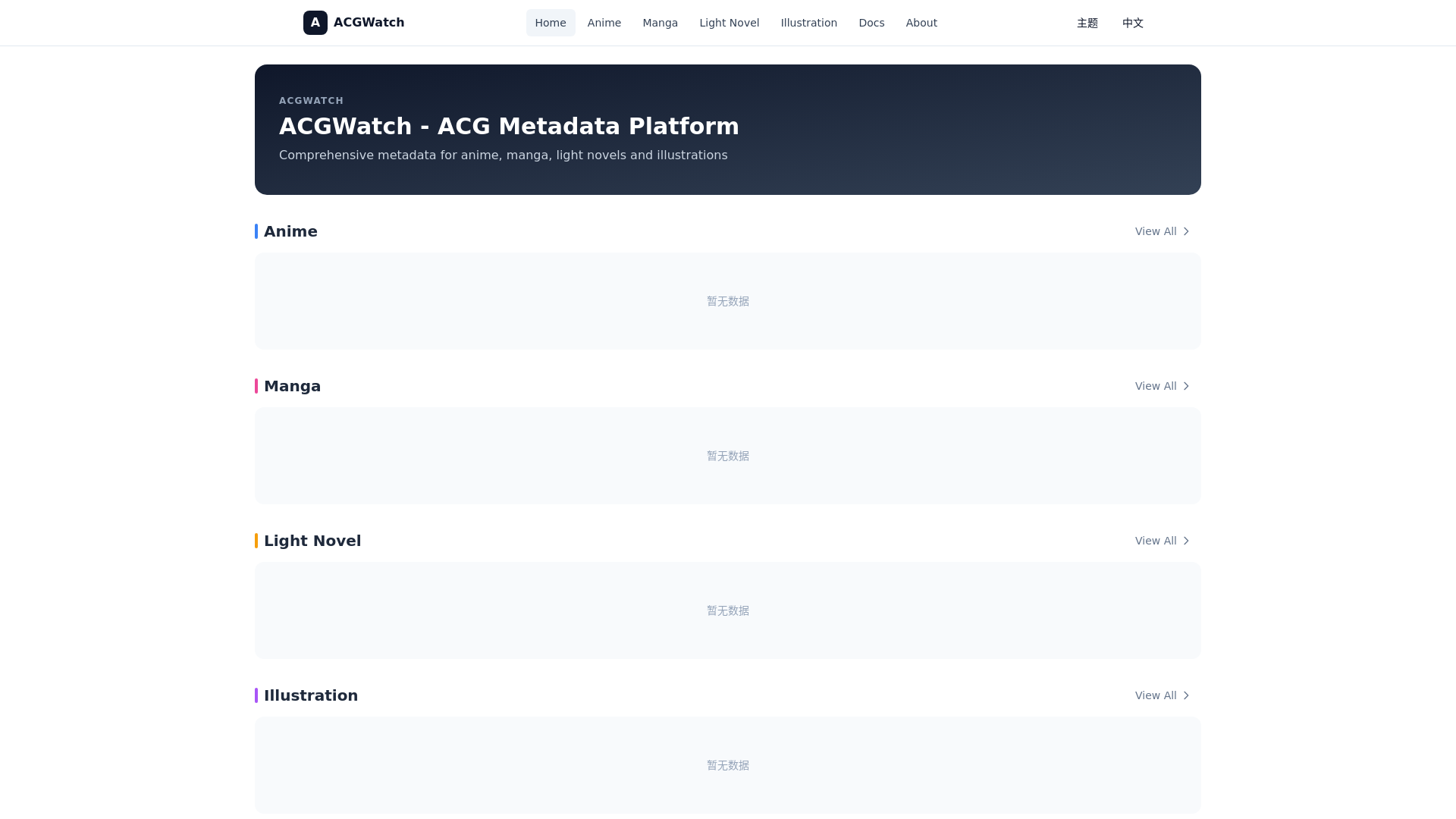1456x819 pixels.
Task: Click the 暂无数据 text under the Manga section
Action: click(728, 456)
